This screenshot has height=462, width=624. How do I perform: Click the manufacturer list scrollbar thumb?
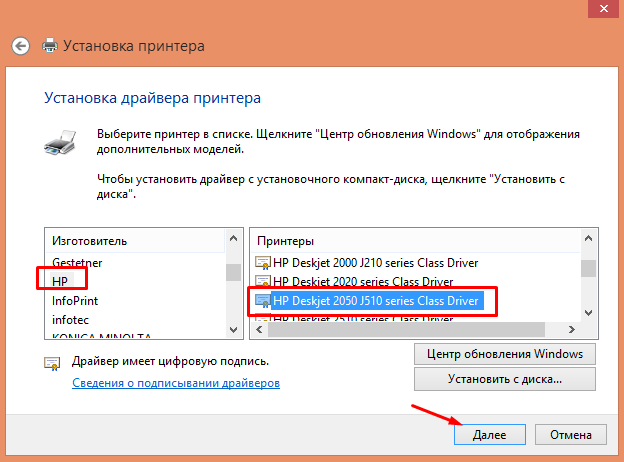[234, 272]
